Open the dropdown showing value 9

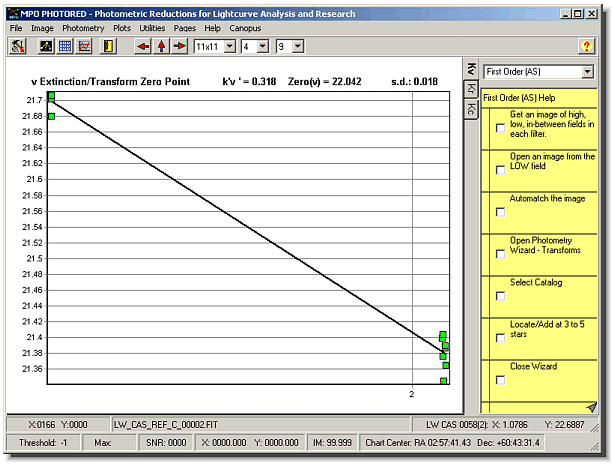tap(298, 47)
